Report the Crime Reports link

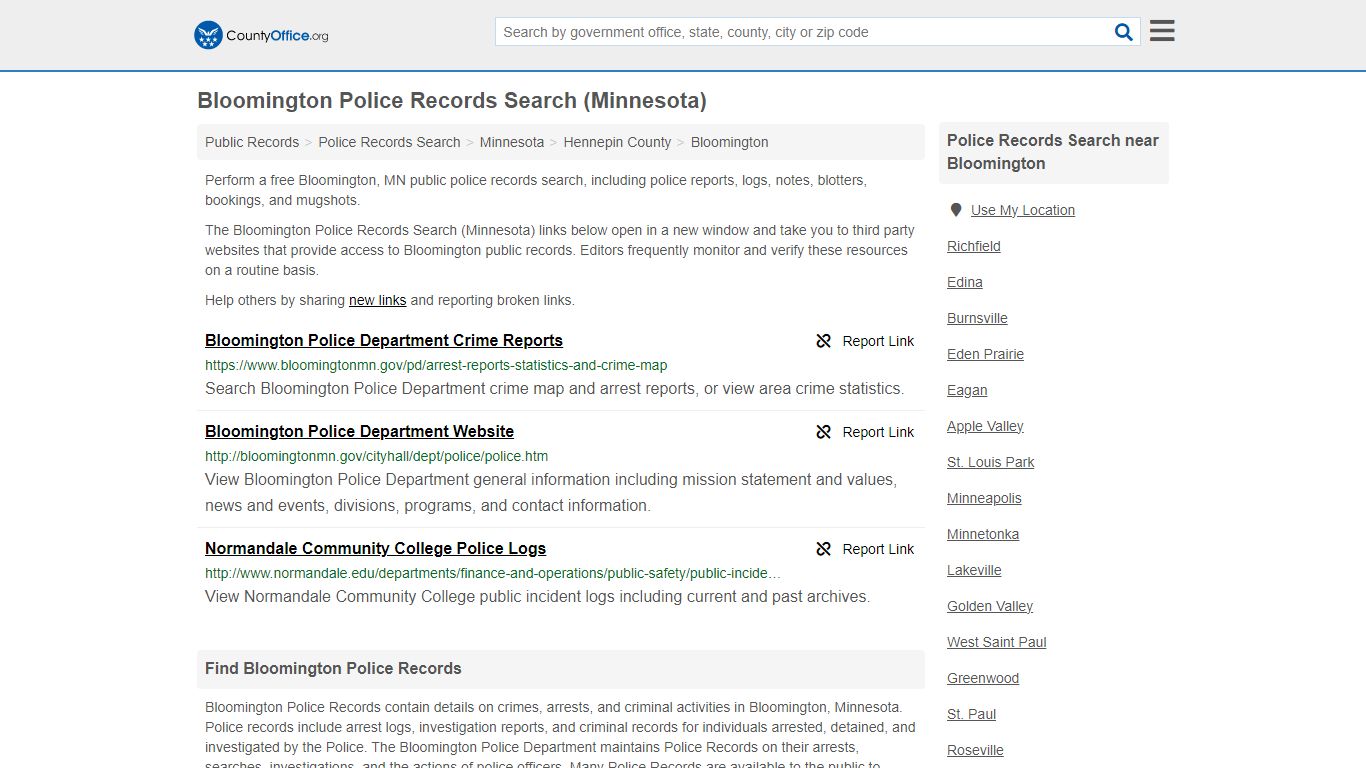tap(865, 341)
